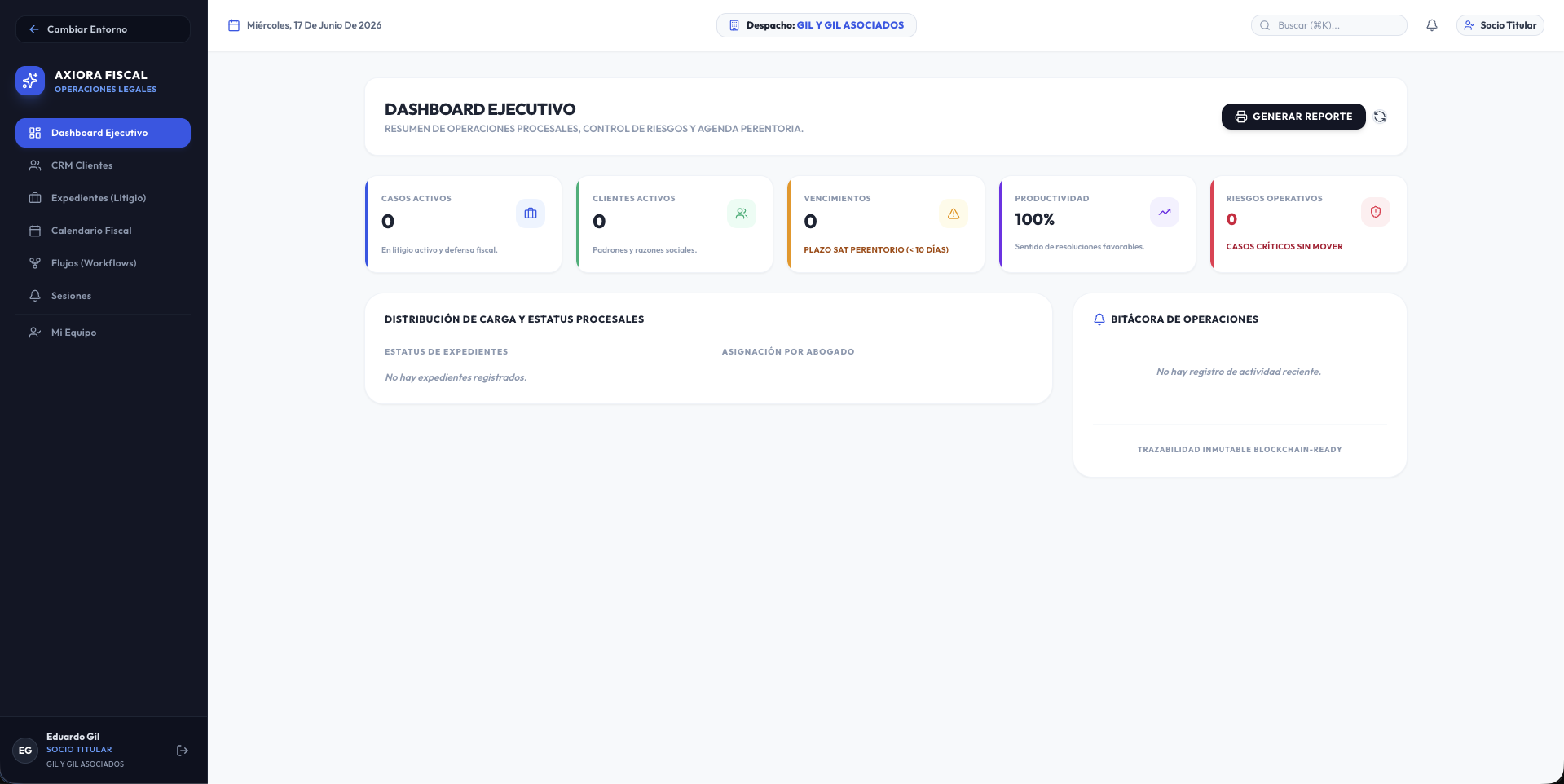Open Calendario Fiscal page
Screen dimensions: 1564x784
[103, 231]
